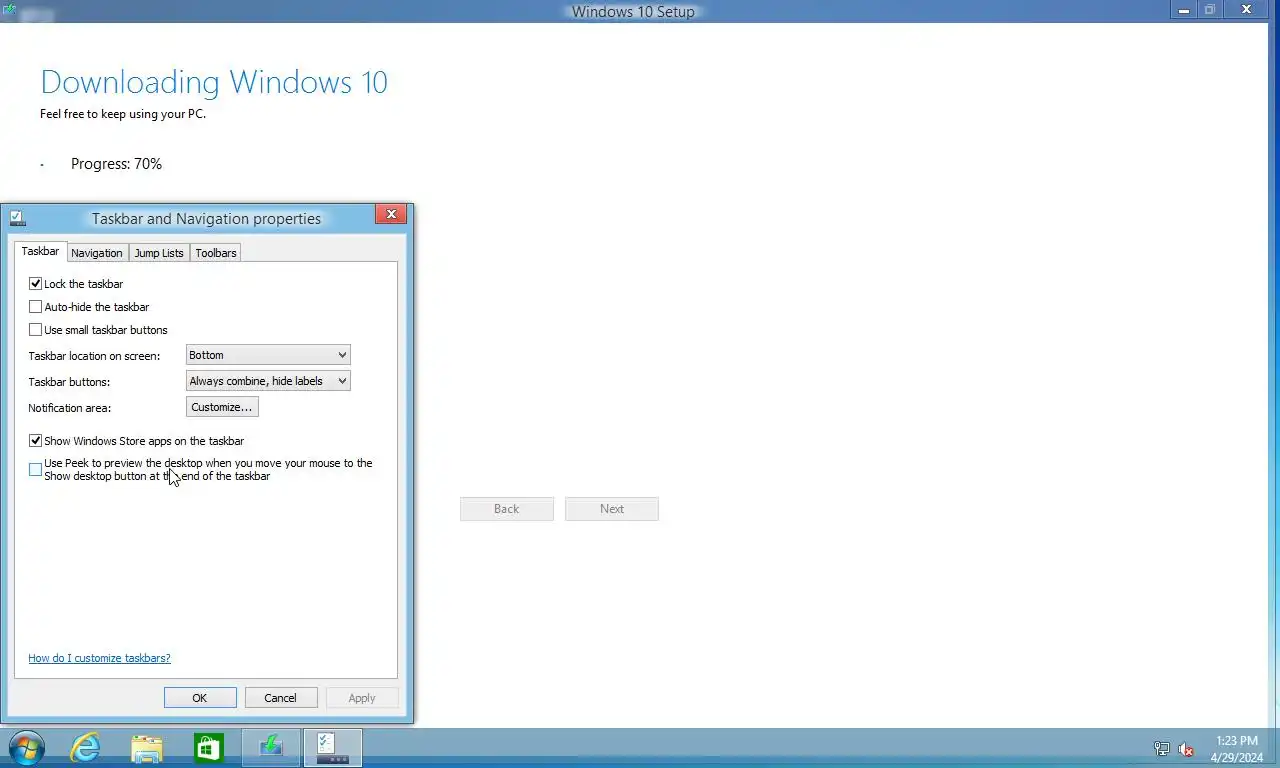1280x768 pixels.
Task: Launch Internet Explorer from the taskbar
Action: click(x=85, y=747)
